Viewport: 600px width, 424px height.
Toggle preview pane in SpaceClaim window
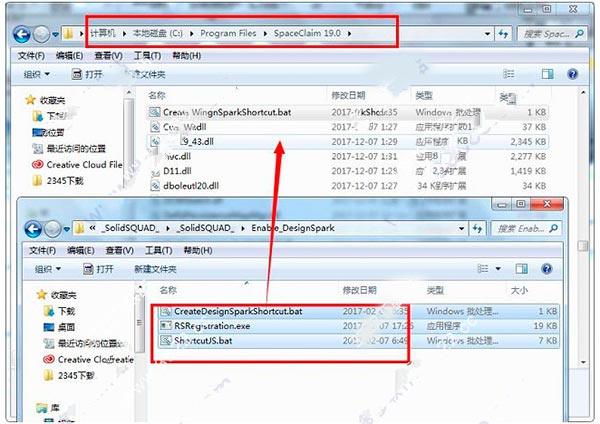(x=548, y=74)
